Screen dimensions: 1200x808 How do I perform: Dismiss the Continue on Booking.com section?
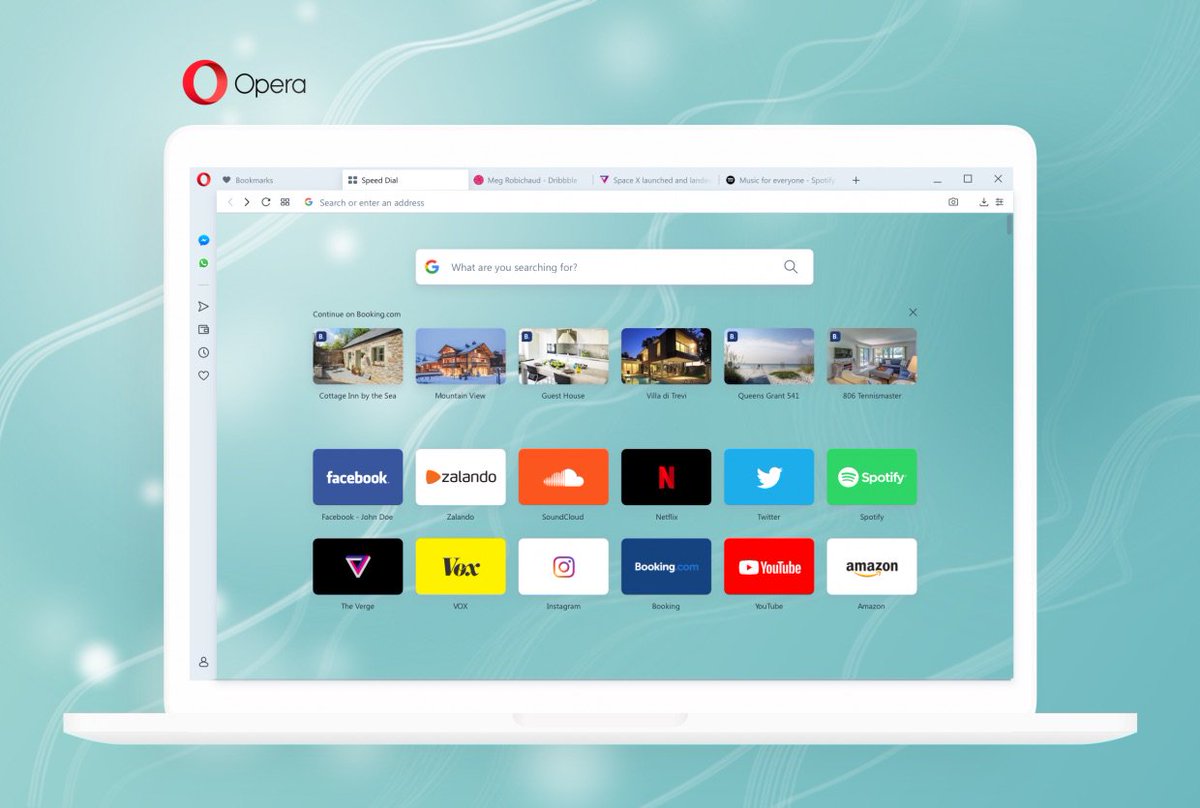coord(913,312)
